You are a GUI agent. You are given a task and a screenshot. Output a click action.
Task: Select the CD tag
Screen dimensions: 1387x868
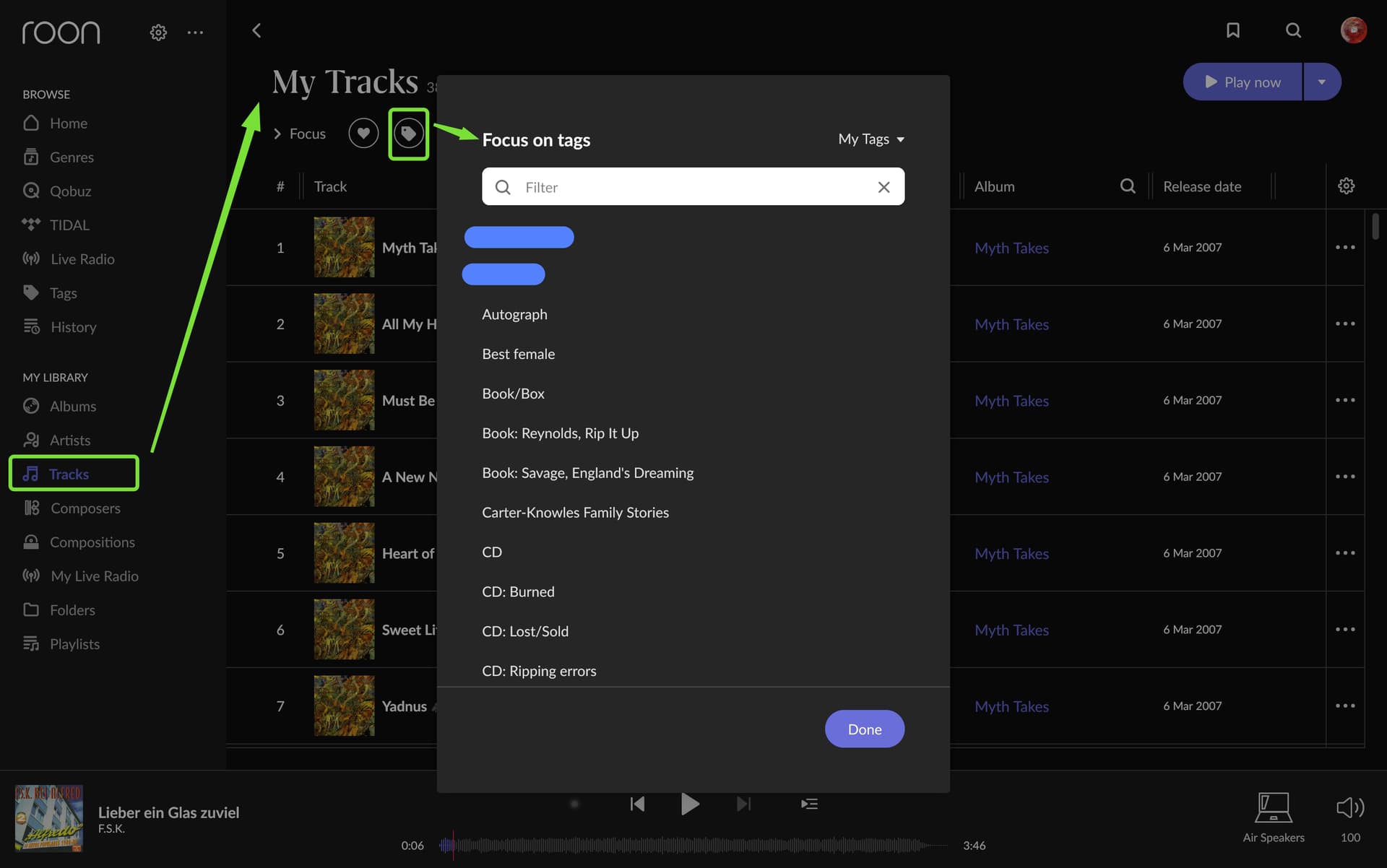(492, 552)
